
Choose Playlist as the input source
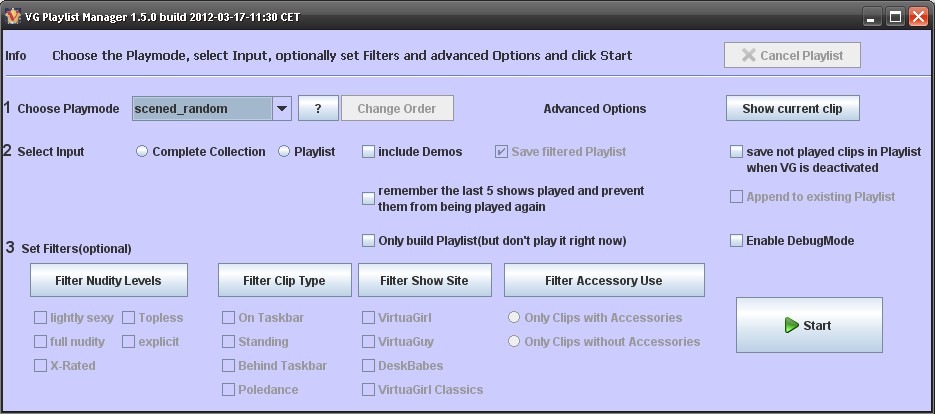click(x=284, y=152)
